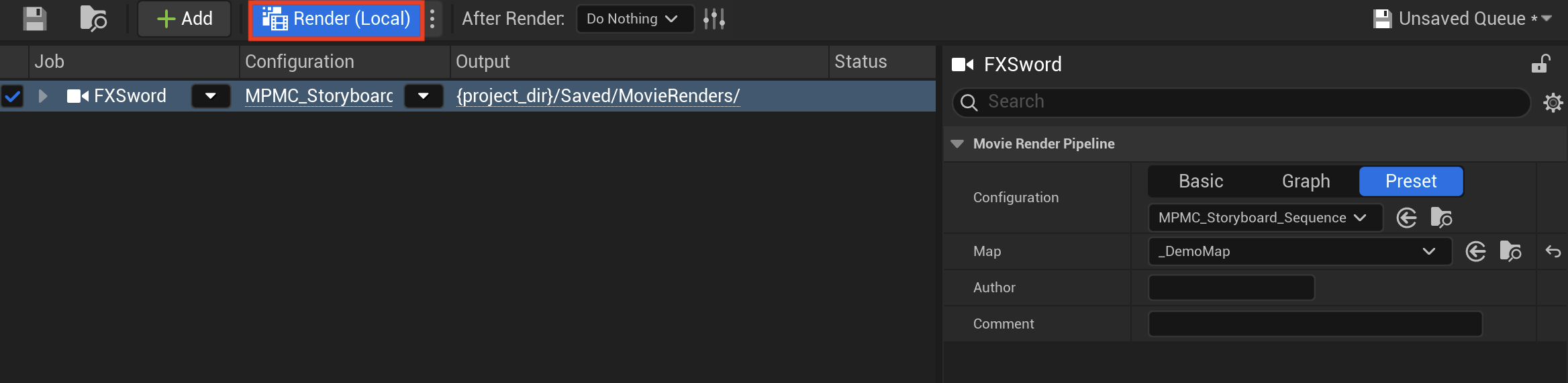This screenshot has width=1568, height=383.
Task: Browse to Configuration preset in Content Browser
Action: [1441, 218]
